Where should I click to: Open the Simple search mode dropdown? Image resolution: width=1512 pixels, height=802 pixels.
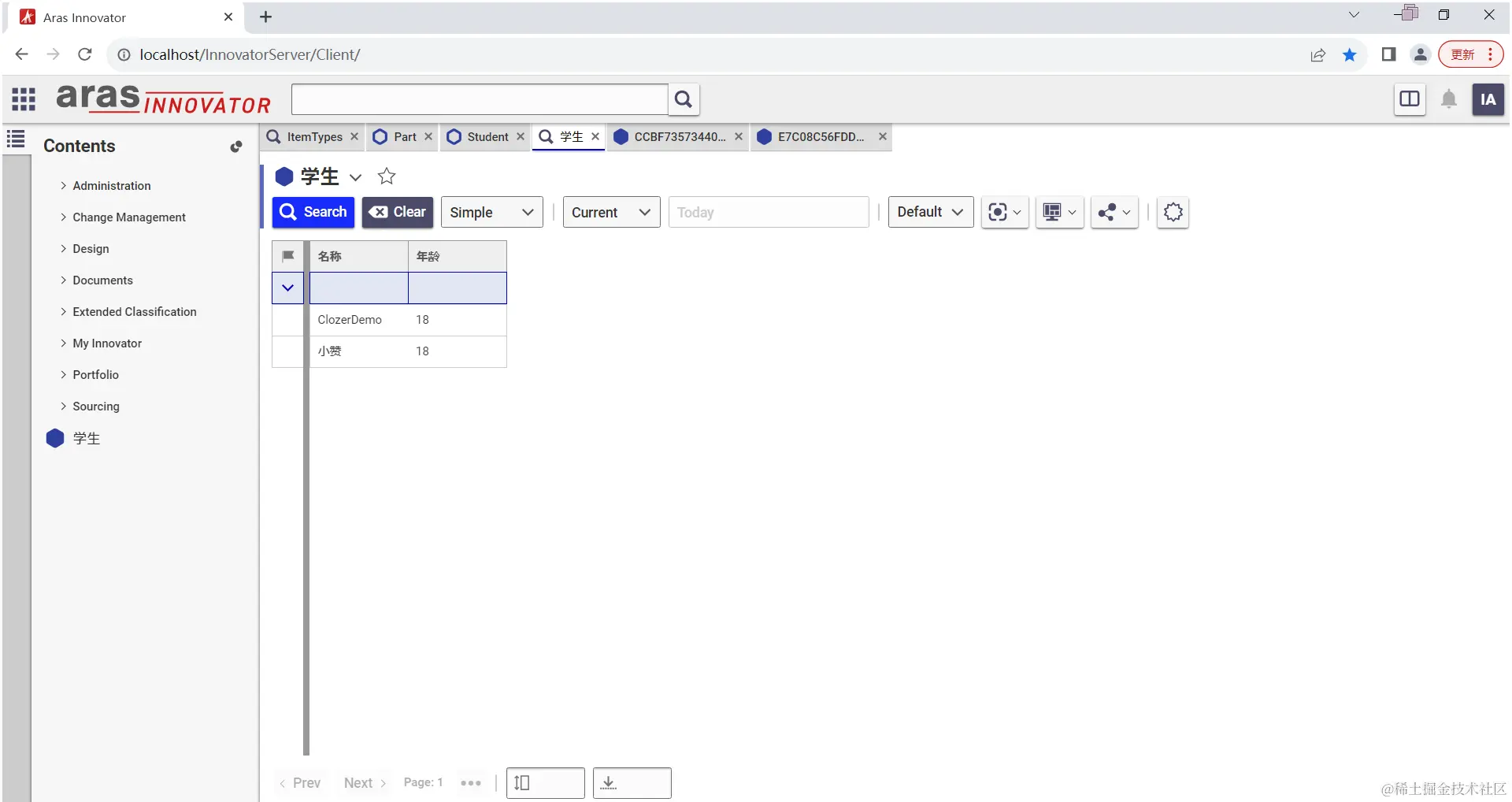click(x=492, y=212)
